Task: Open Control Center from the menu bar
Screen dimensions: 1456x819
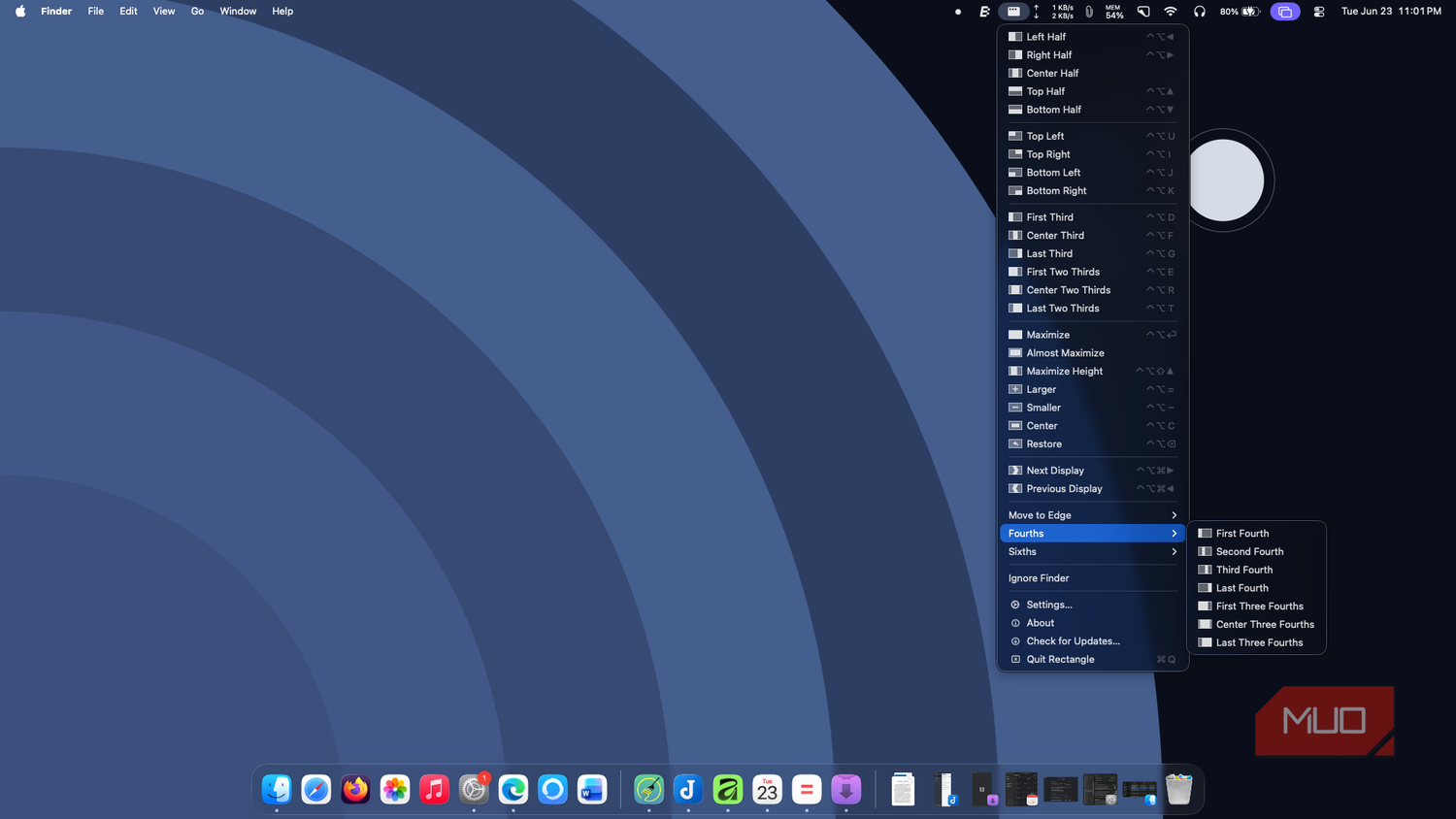Action: point(1319,12)
